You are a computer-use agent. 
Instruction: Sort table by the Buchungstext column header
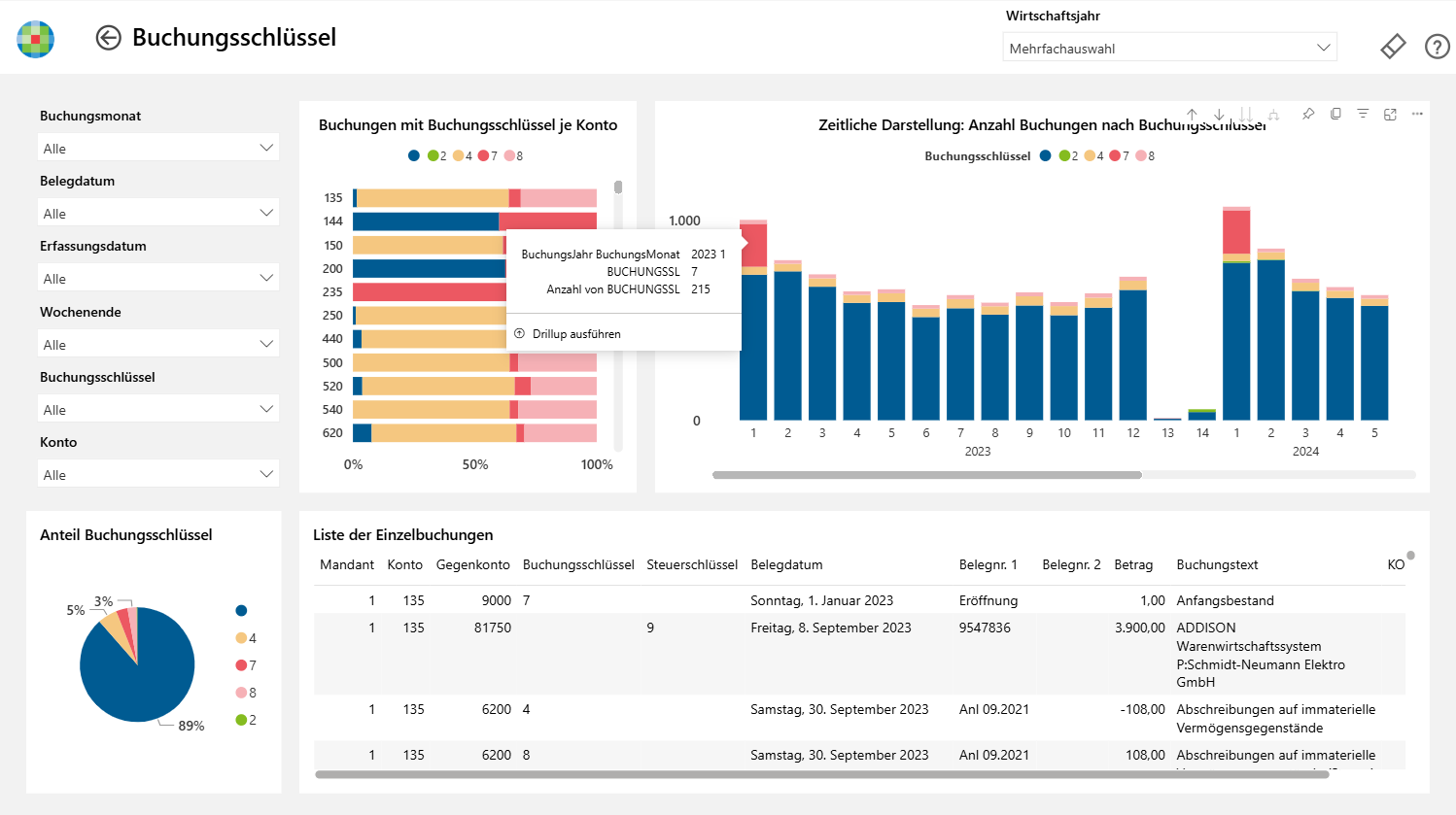[x=1217, y=564]
